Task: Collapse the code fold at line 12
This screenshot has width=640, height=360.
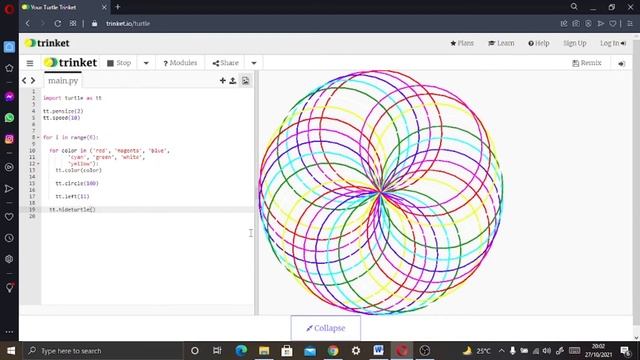Action: tap(38, 164)
